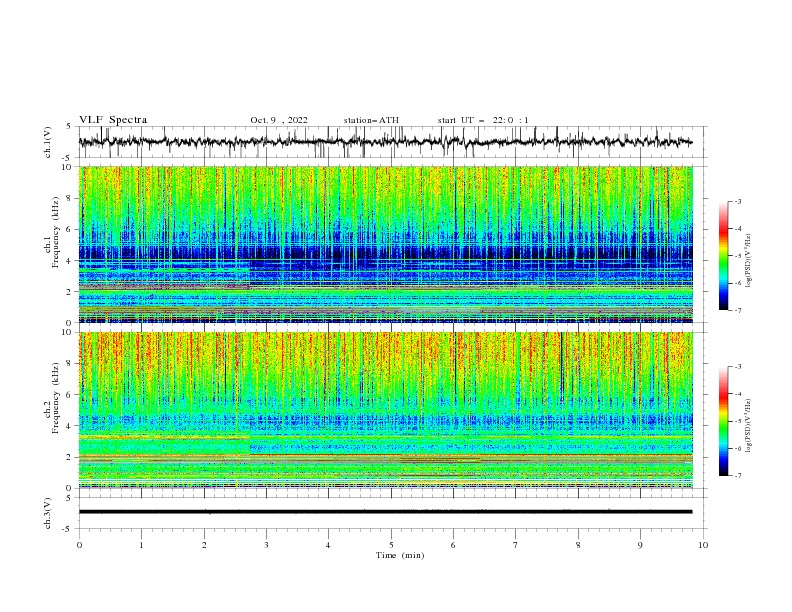Click the log(PSD) label beside ch.2 colorbar
Screen dimensions: 792x612
pyautogui.click(x=749, y=426)
